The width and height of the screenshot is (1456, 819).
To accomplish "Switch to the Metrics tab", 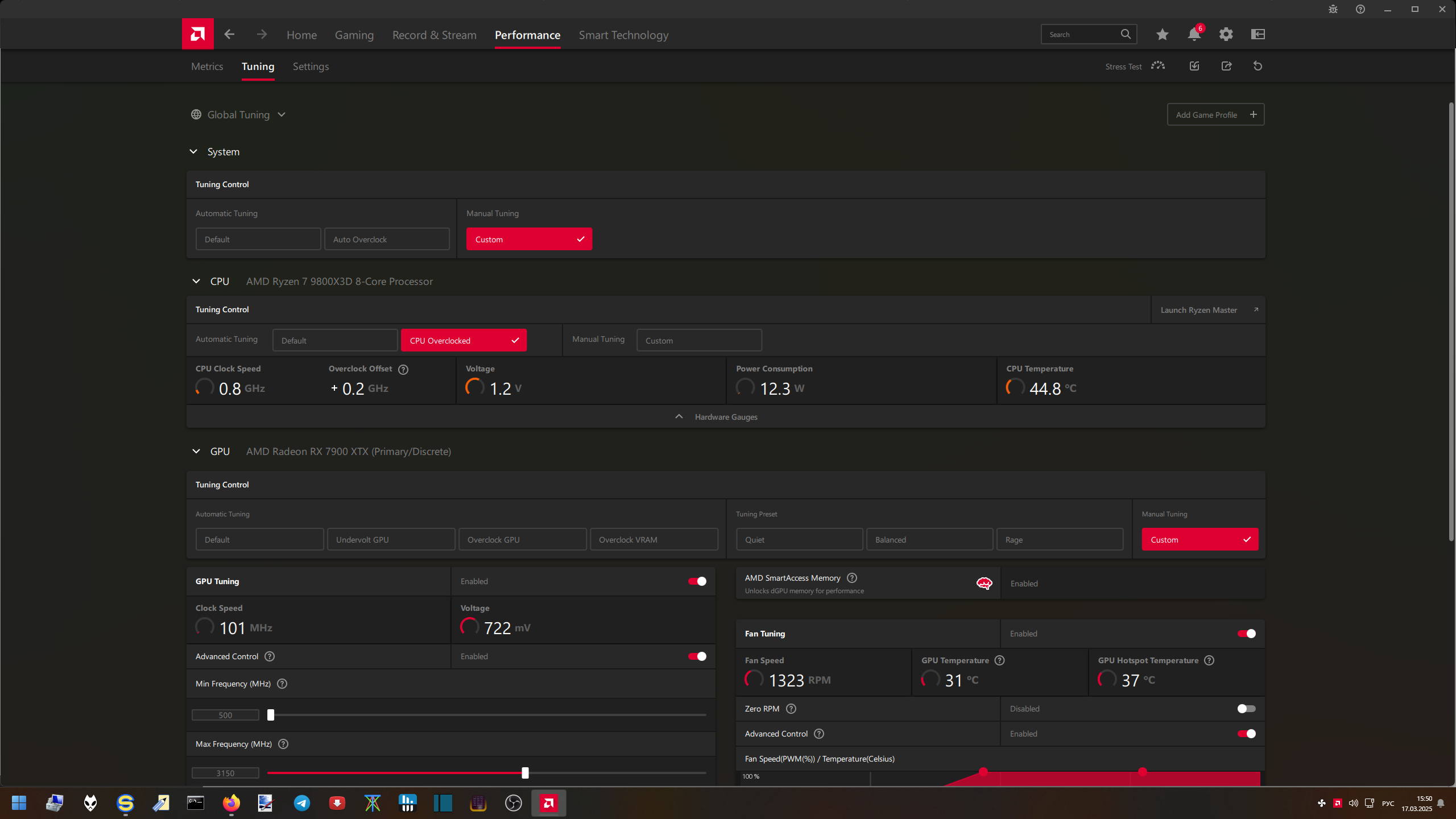I will 207,67.
